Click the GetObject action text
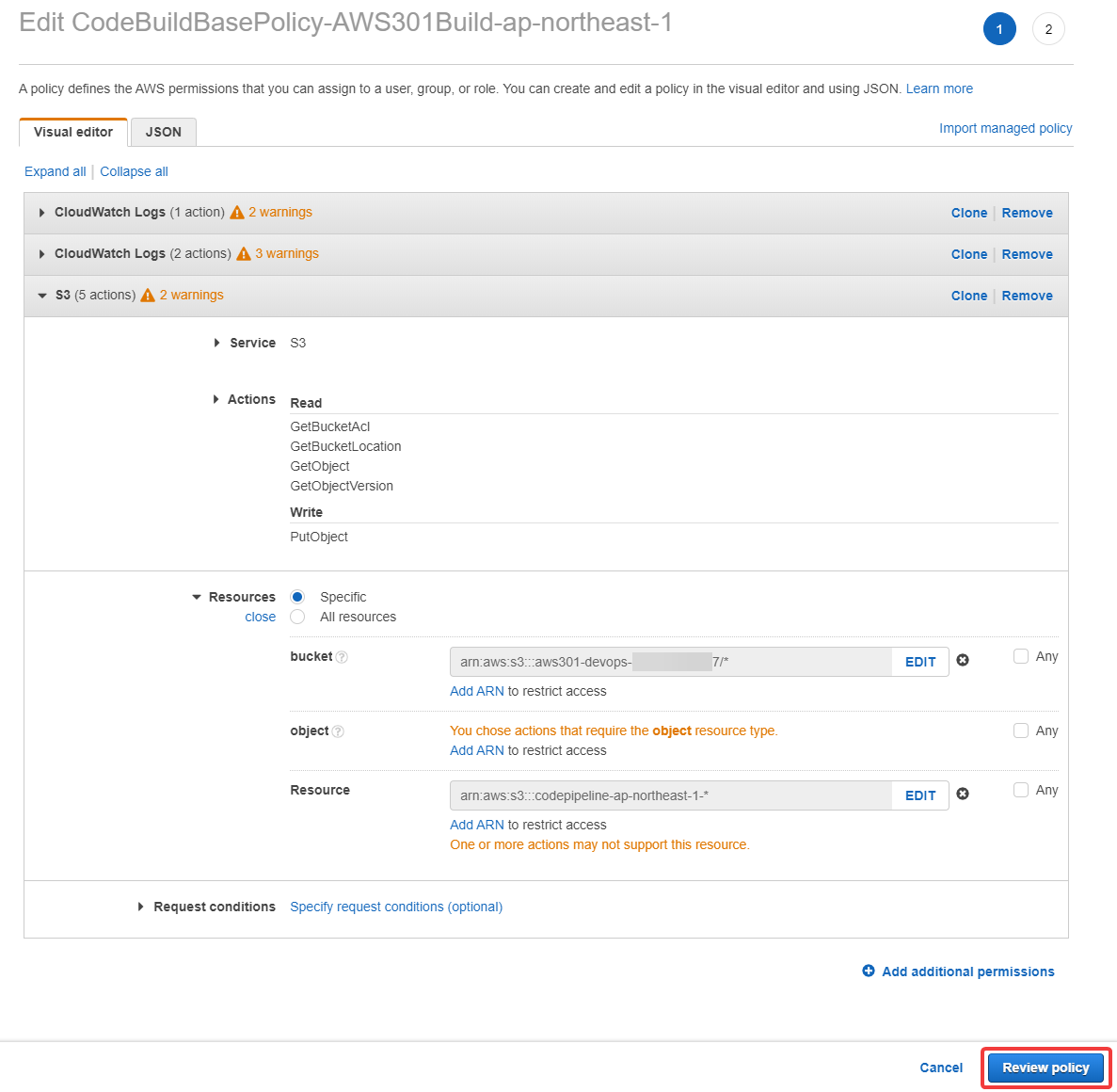Viewport: 1117px width, 1092px height. (320, 467)
